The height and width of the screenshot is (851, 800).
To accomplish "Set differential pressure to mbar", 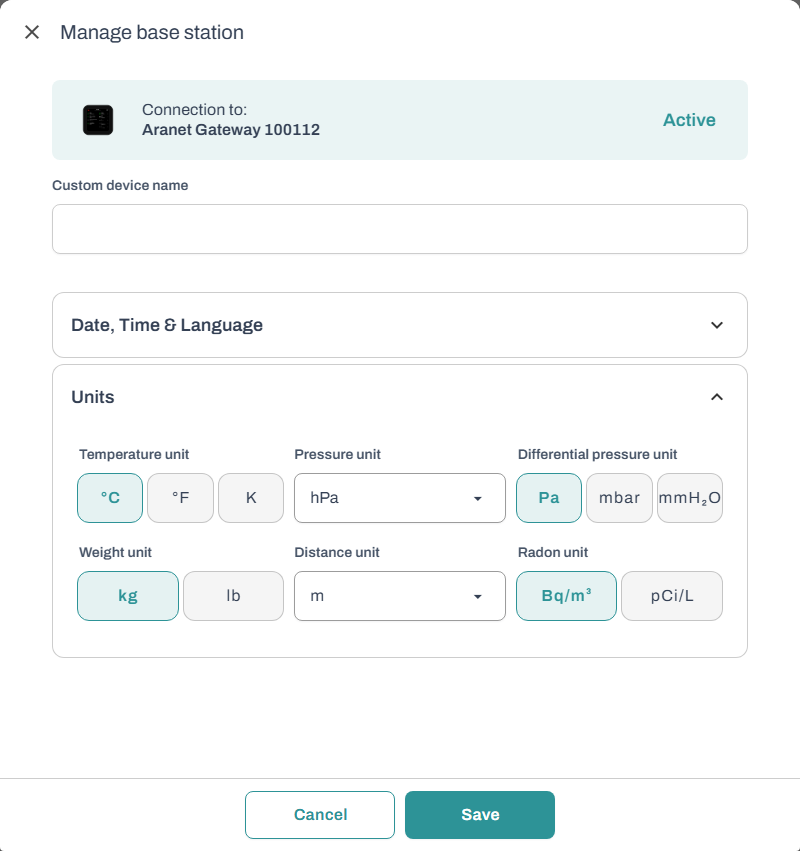I will coord(619,498).
